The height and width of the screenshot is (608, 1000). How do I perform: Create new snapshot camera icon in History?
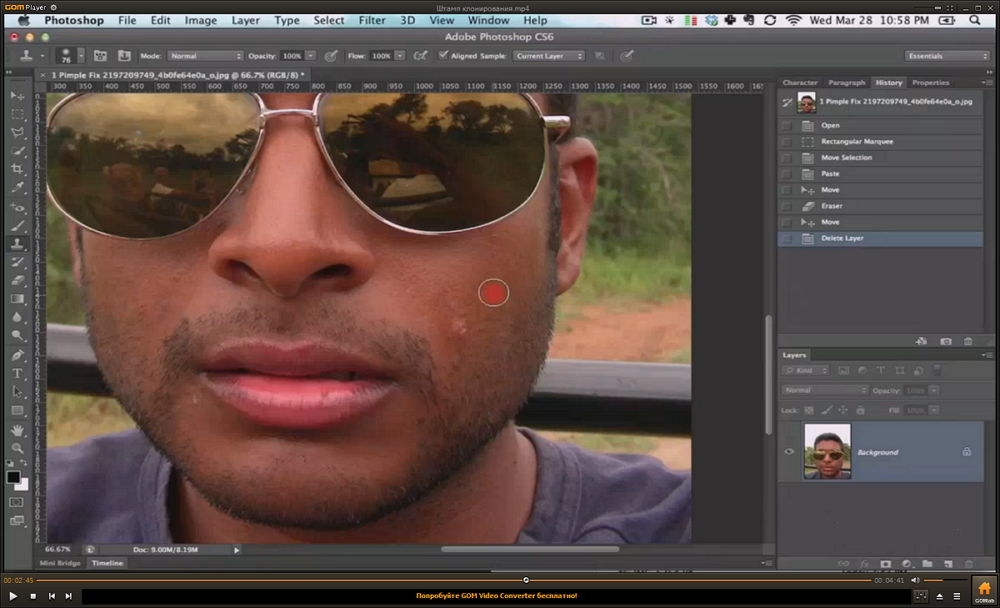[946, 341]
